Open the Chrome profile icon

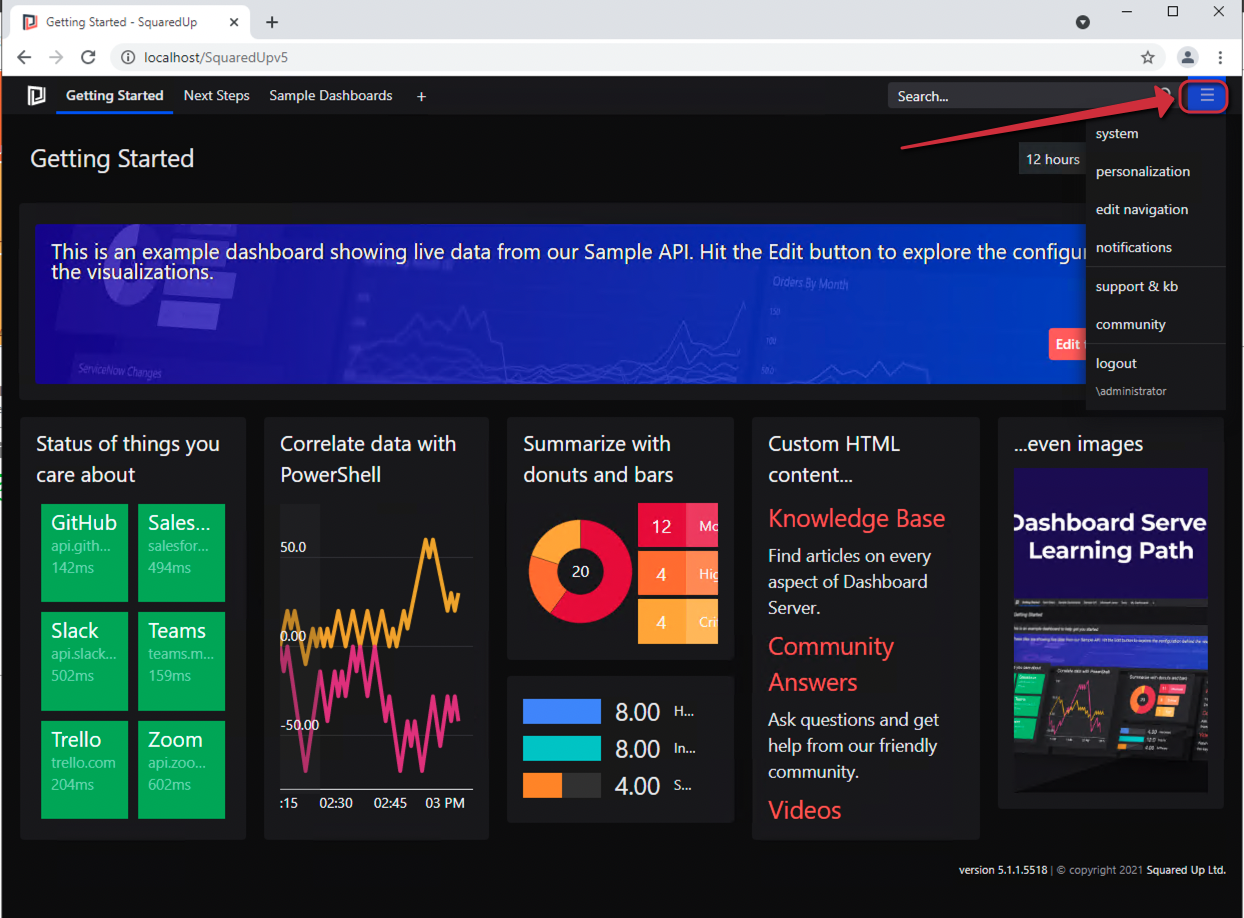point(1187,57)
